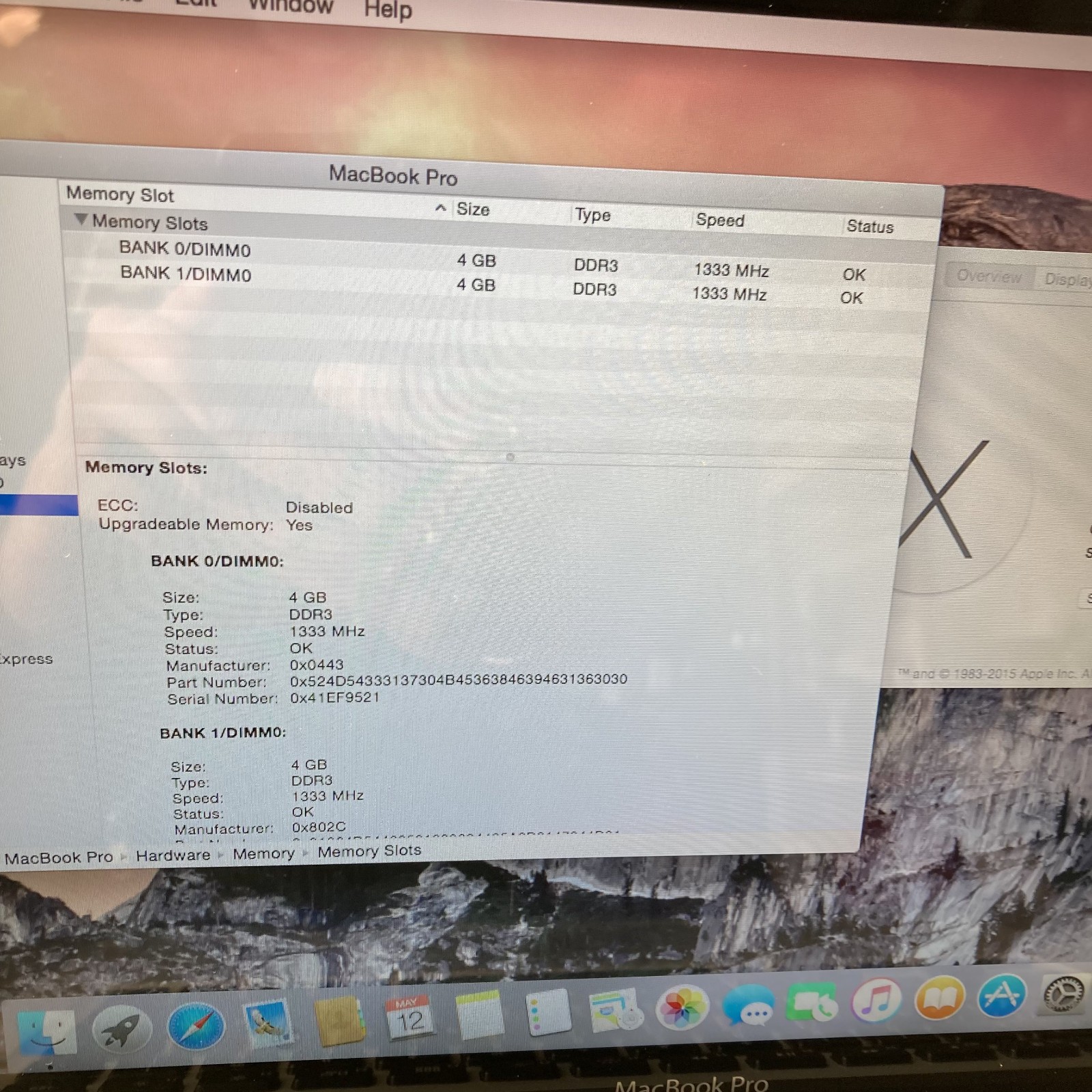1092x1092 pixels.
Task: Click the highlighted blue sidebar selection
Action: [39, 504]
